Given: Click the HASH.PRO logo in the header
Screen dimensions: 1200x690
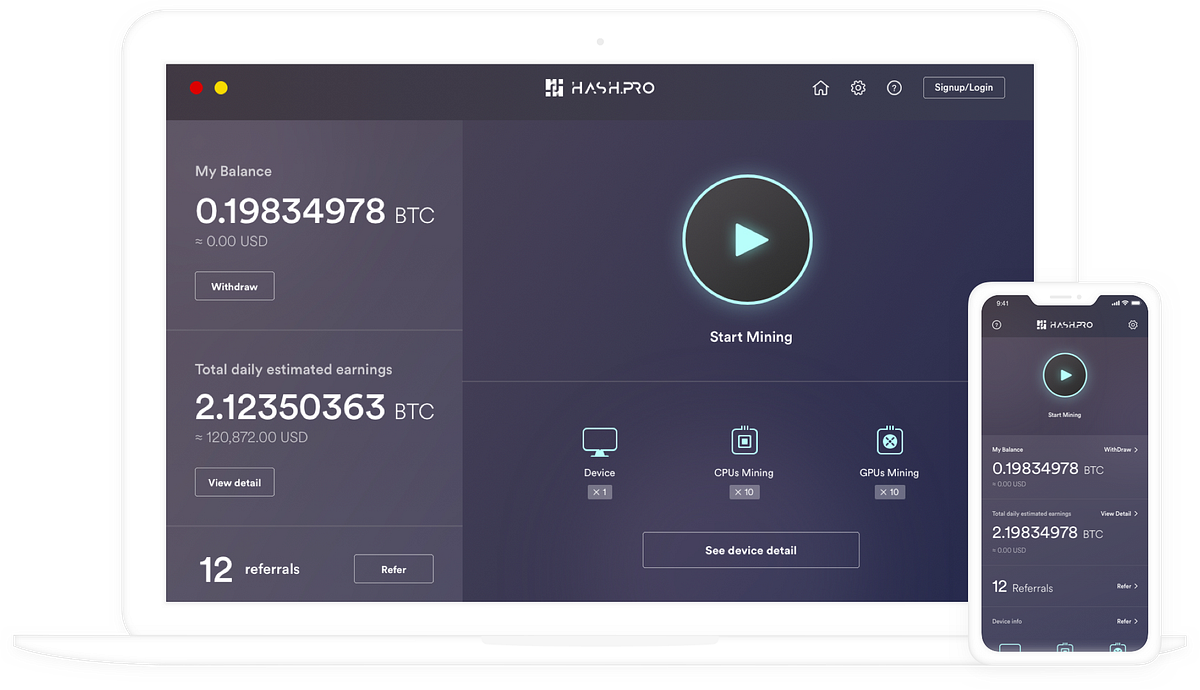Looking at the screenshot, I should tap(599, 87).
